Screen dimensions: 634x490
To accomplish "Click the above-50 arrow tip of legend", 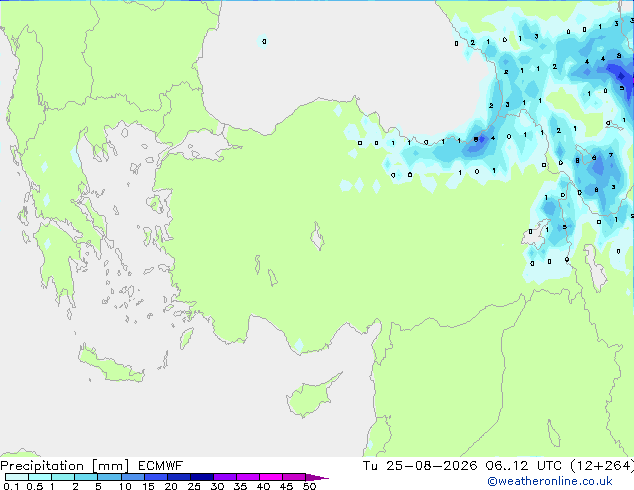I will pyautogui.click(x=317, y=477).
